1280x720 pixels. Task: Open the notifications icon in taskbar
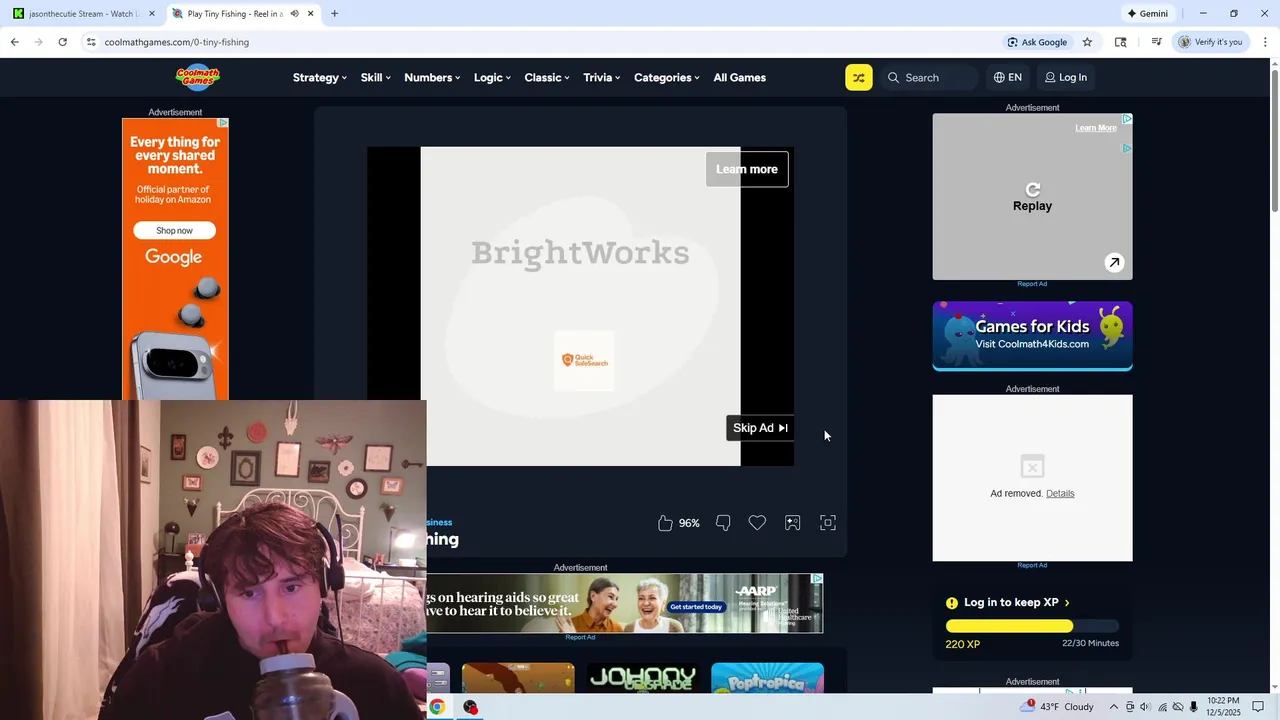click(1258, 707)
